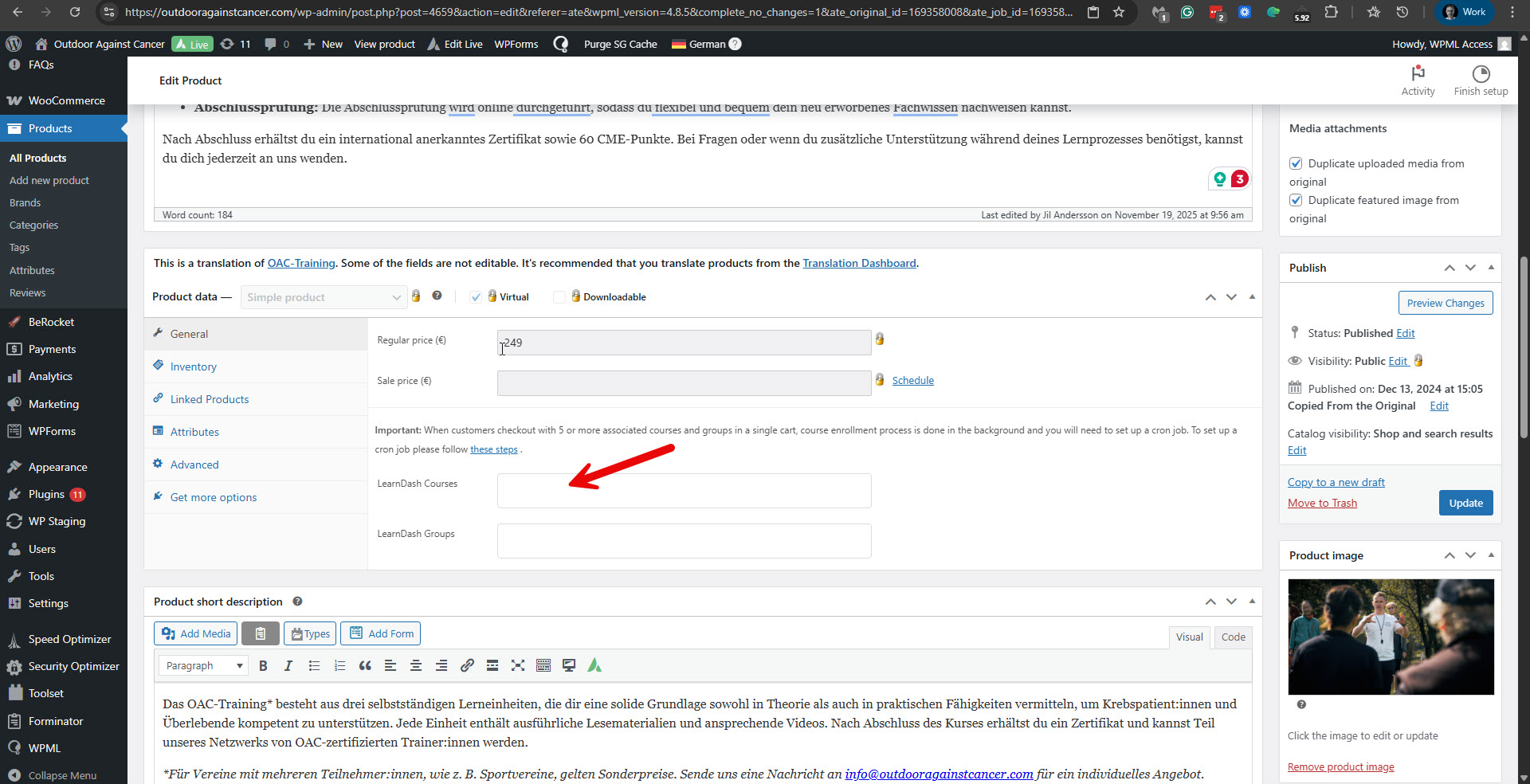This screenshot has width=1530, height=784.
Task: Click the Italic formatting icon
Action: tap(288, 666)
